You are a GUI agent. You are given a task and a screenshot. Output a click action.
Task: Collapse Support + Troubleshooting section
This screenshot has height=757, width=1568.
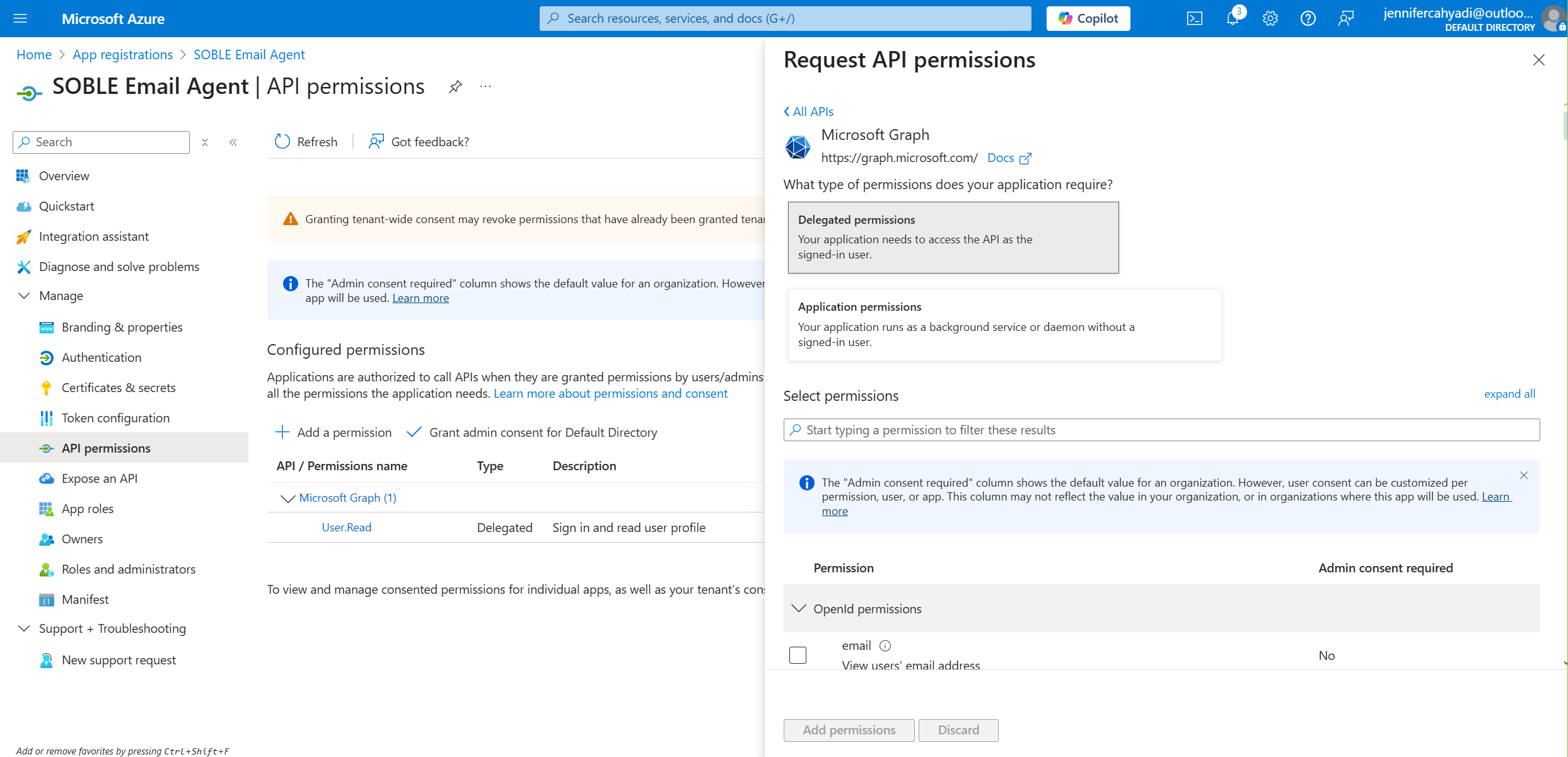pyautogui.click(x=24, y=628)
